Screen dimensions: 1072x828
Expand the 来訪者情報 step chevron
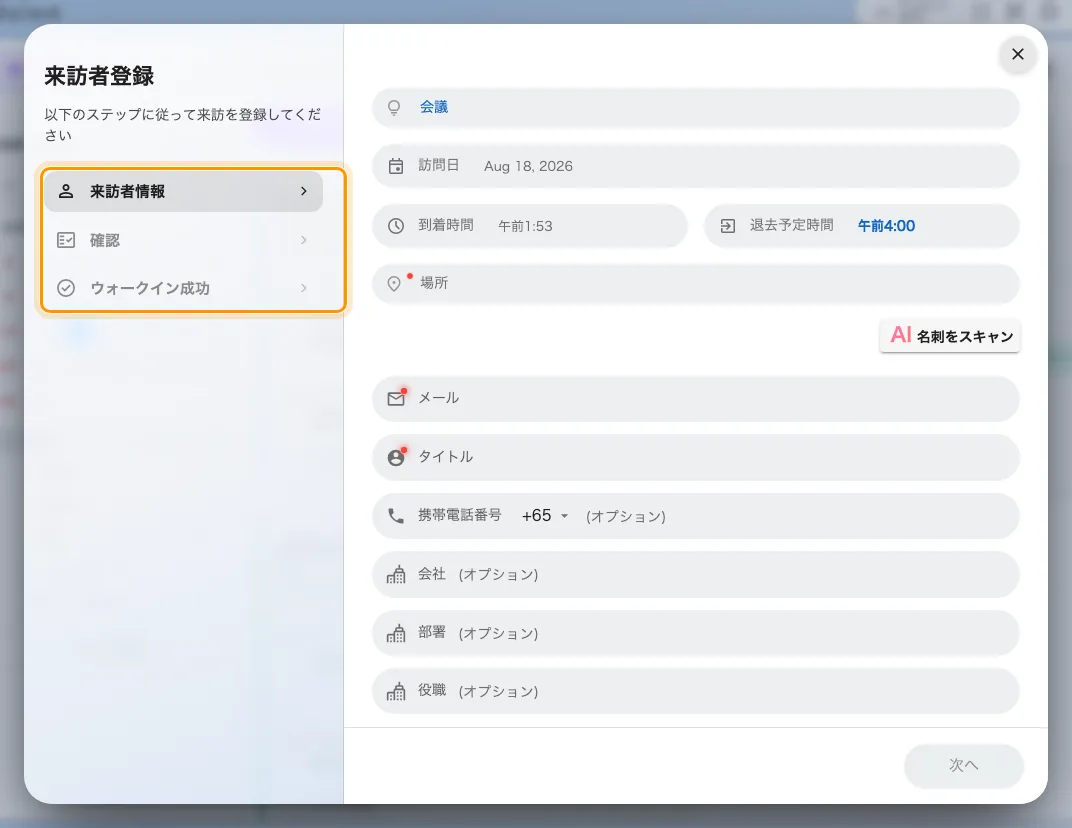304,191
